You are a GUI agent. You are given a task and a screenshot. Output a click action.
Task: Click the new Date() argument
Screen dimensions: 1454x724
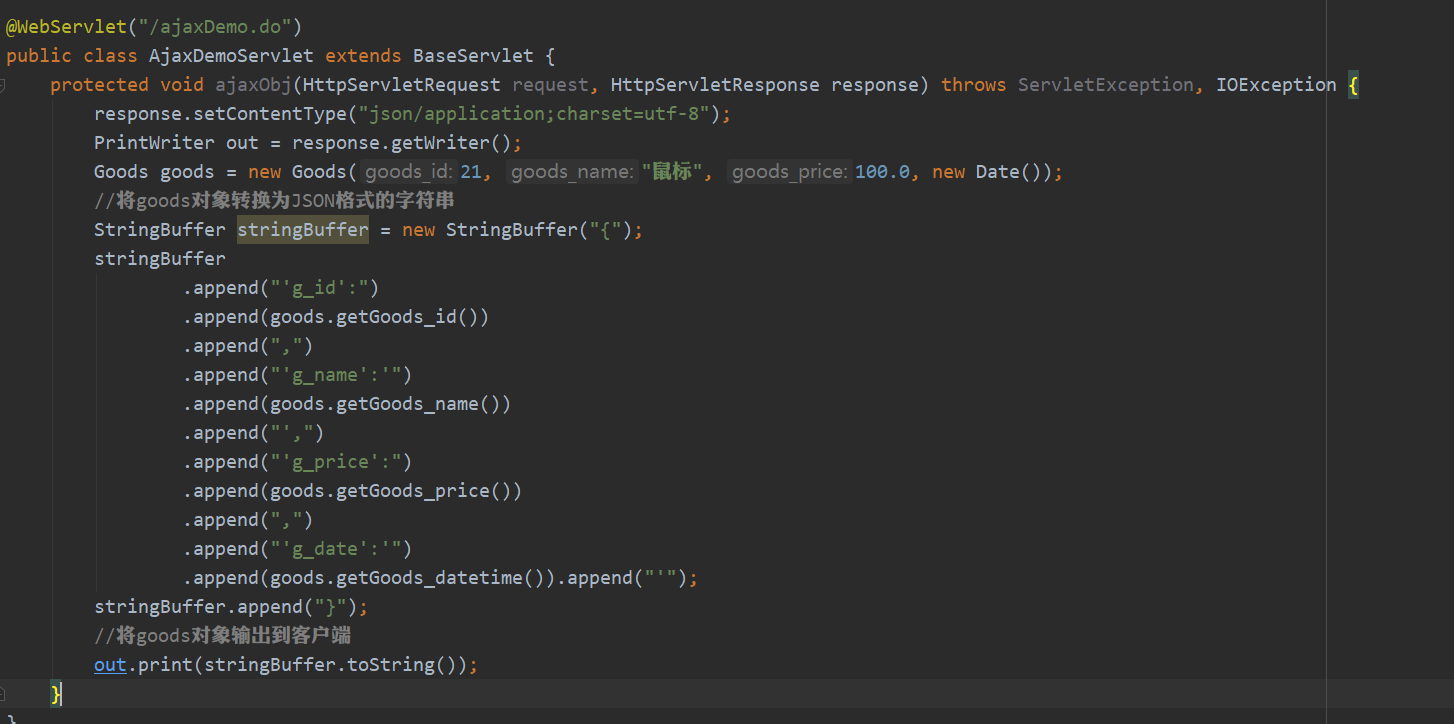986,172
